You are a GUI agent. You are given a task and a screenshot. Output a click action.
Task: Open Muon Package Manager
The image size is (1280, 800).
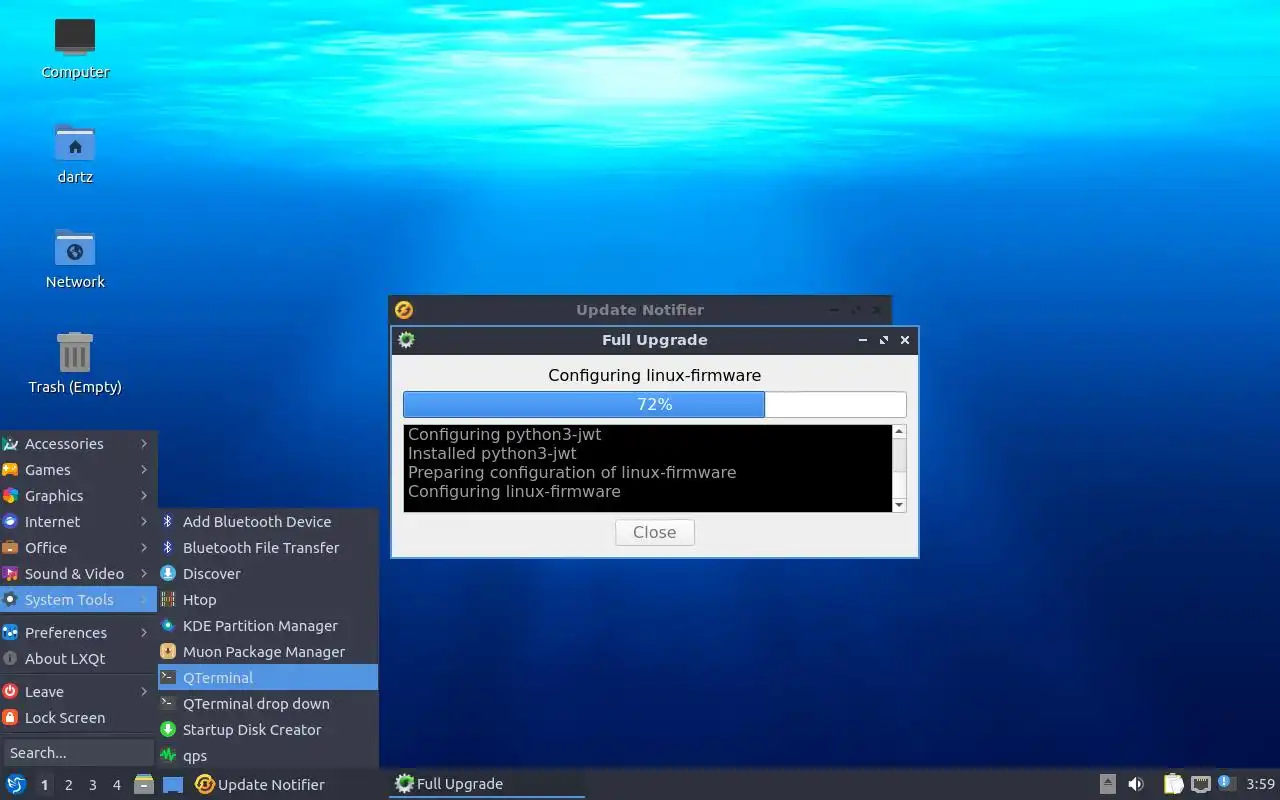tap(268, 651)
